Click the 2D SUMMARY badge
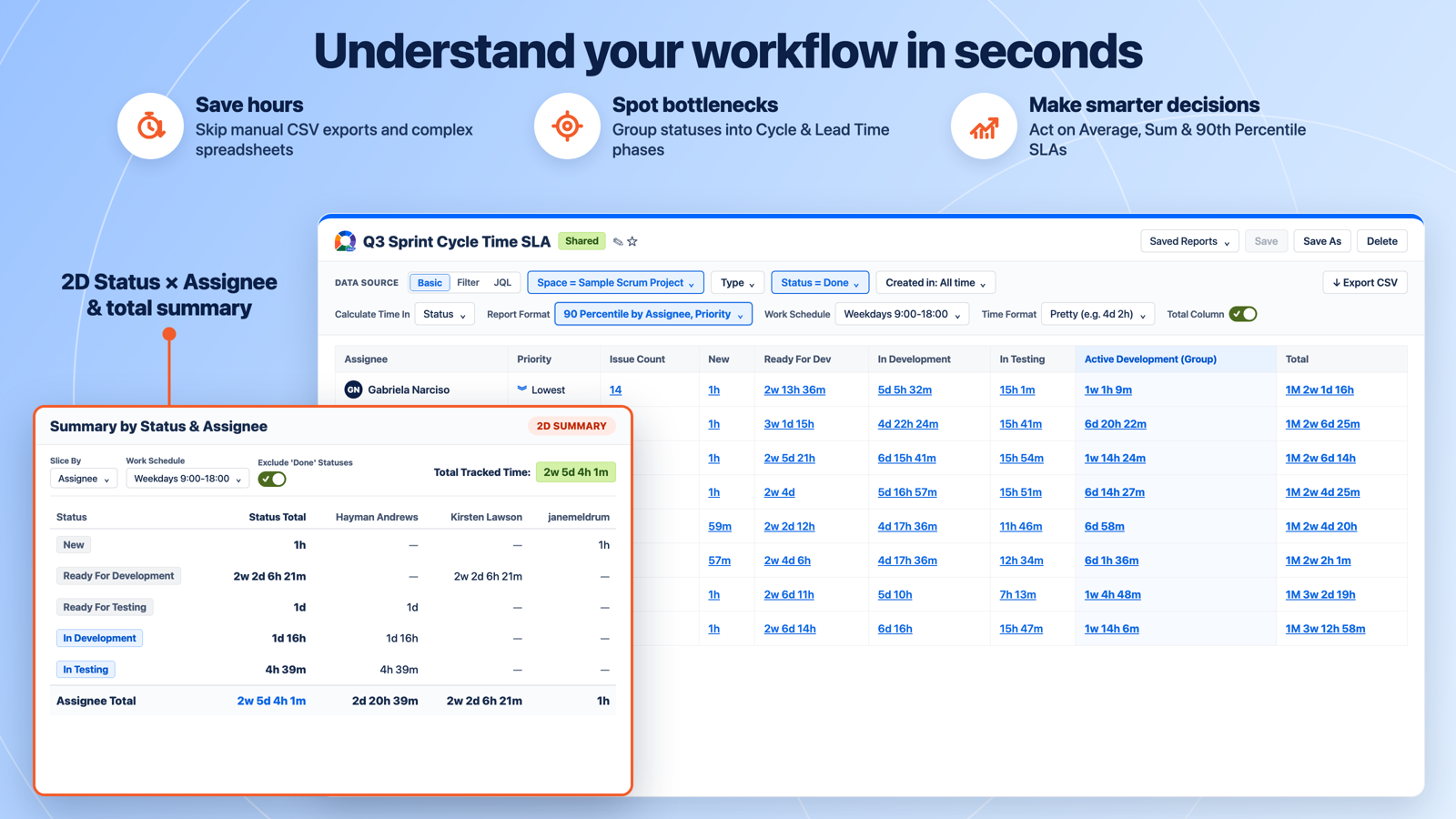 (571, 426)
